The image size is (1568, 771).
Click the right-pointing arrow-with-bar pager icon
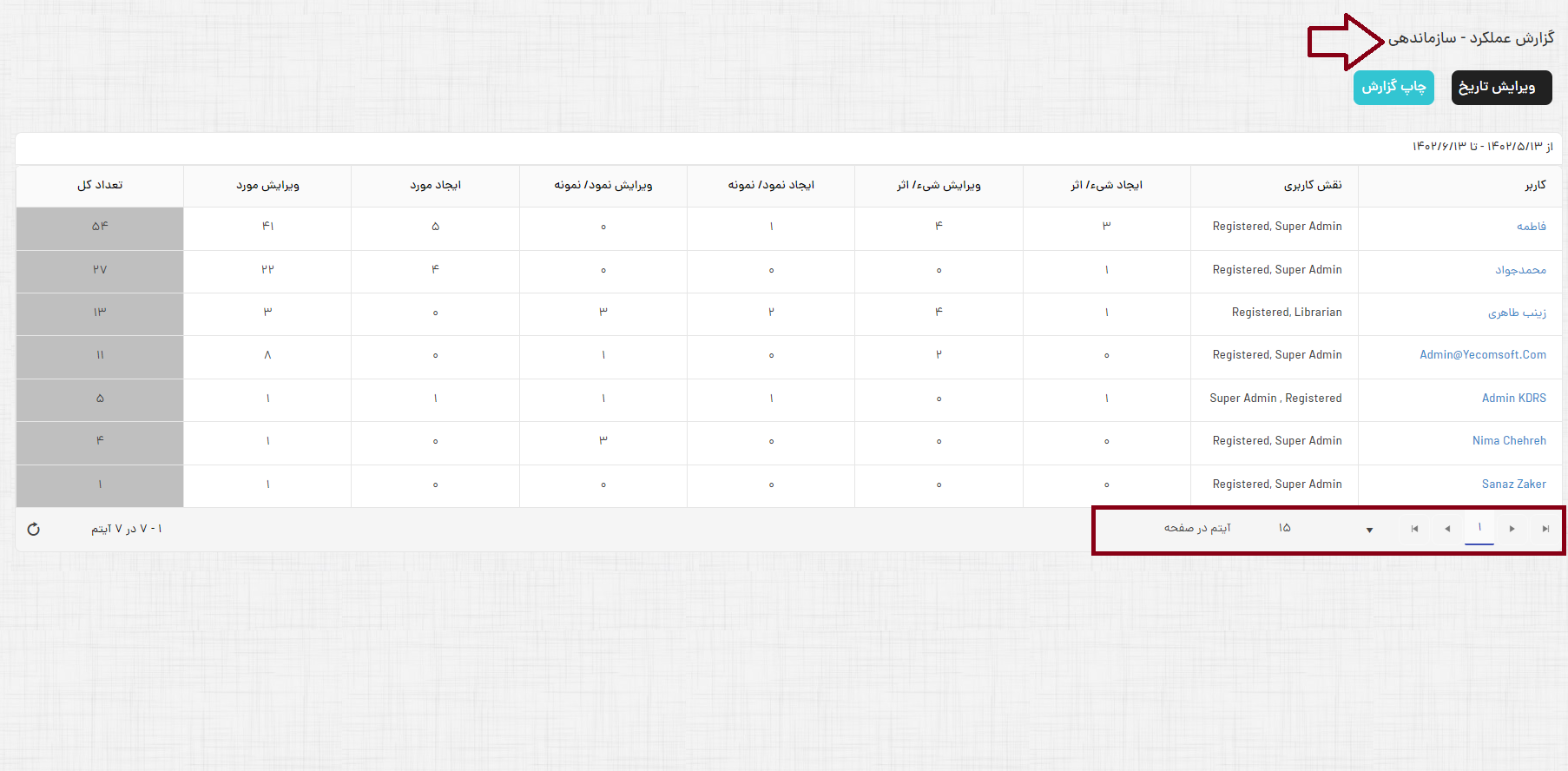(1545, 529)
